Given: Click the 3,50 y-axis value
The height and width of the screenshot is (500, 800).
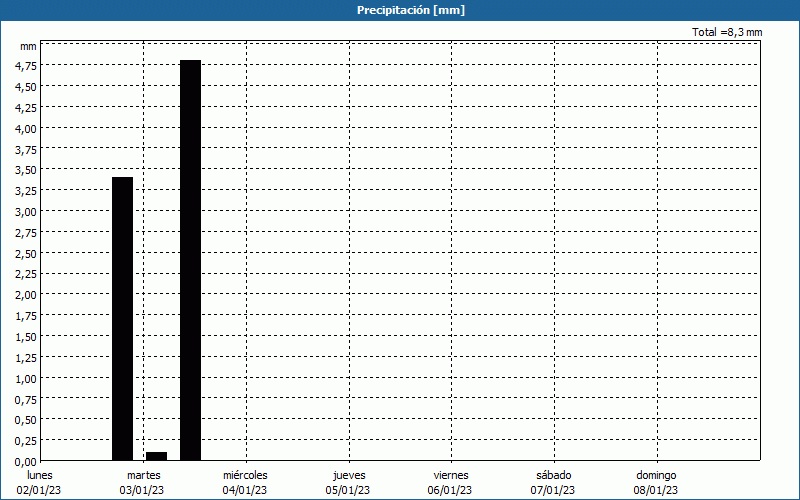Looking at the screenshot, I should point(26,170).
